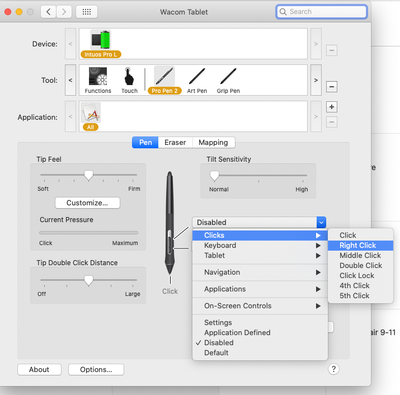400x395 pixels.
Task: Open the Customize... tip feel button
Action: [87, 203]
